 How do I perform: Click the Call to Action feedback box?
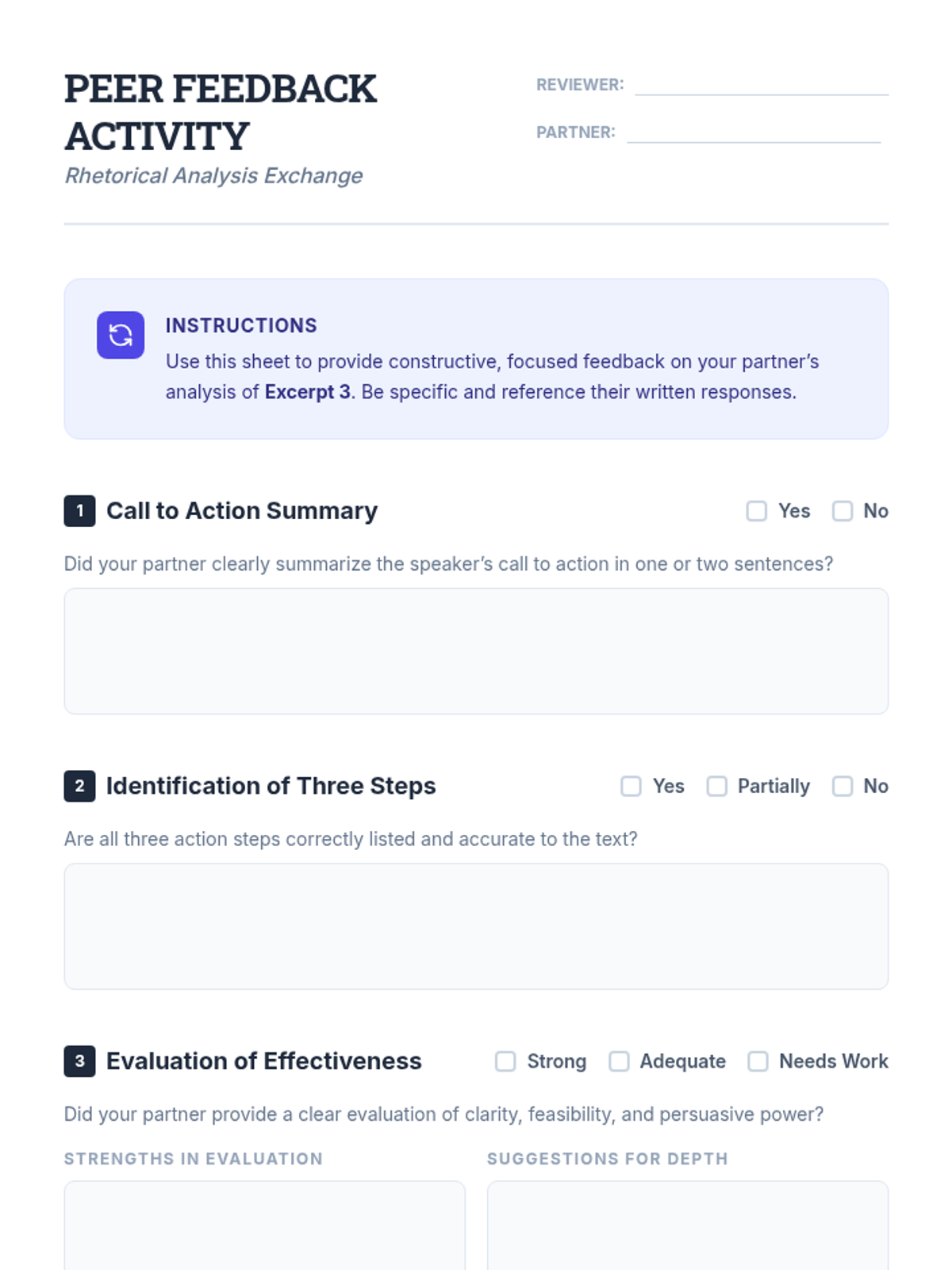[x=476, y=651]
